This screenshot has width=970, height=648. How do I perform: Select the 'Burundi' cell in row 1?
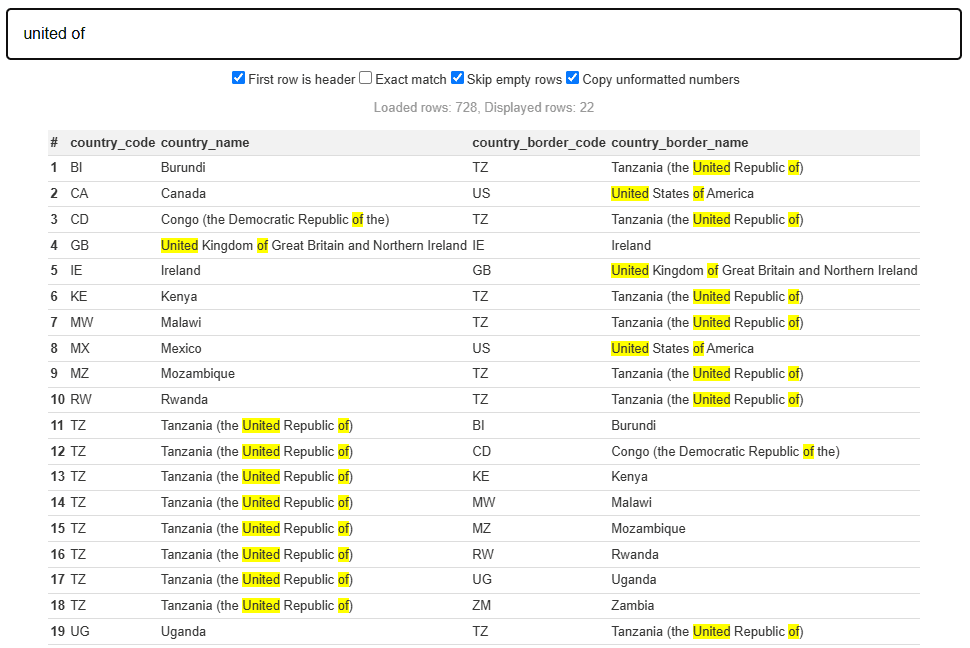click(183, 168)
